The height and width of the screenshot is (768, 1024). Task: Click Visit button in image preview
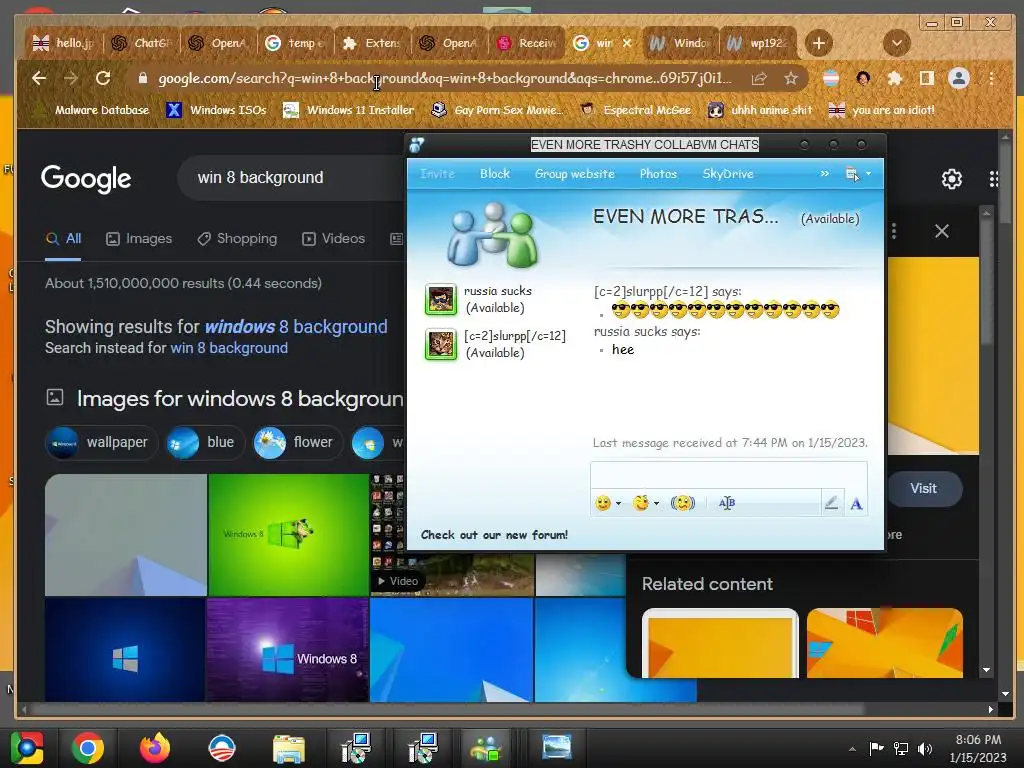[923, 488]
